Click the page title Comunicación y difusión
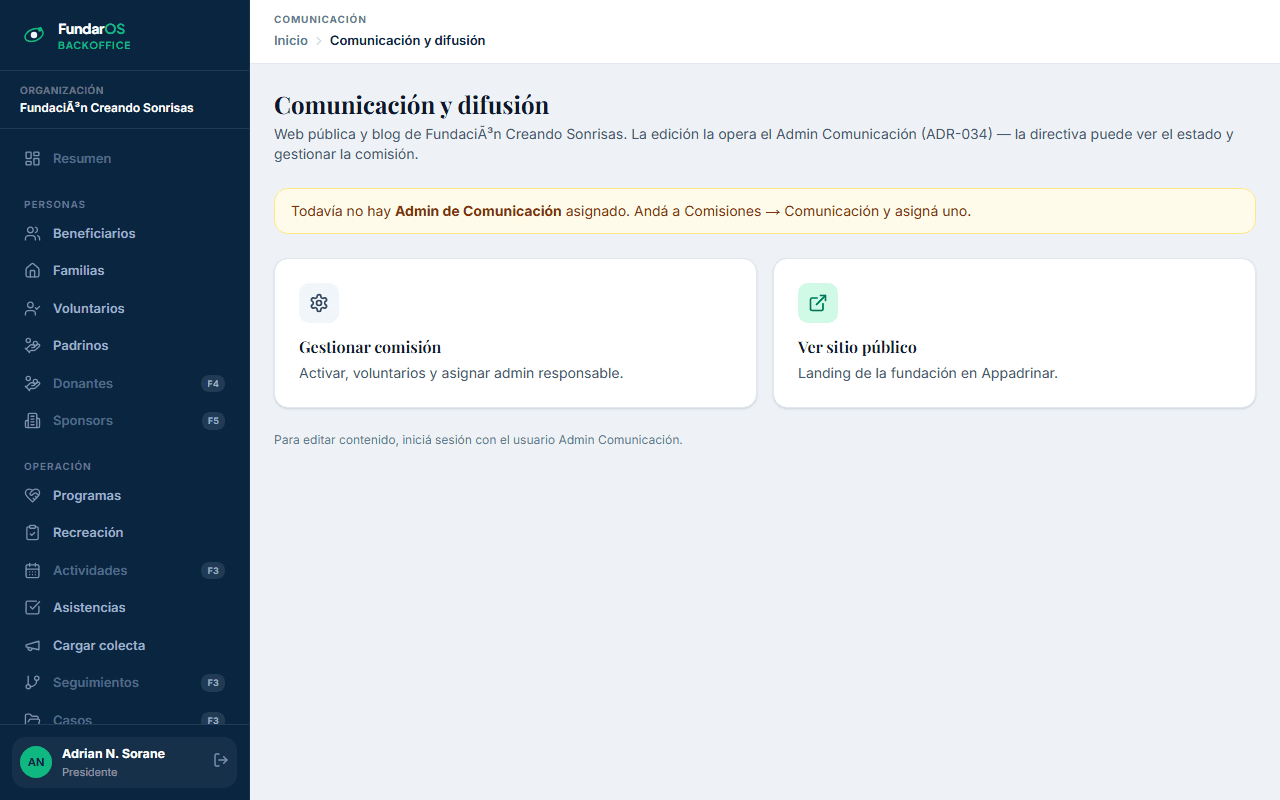This screenshot has height=800, width=1280. click(x=411, y=105)
